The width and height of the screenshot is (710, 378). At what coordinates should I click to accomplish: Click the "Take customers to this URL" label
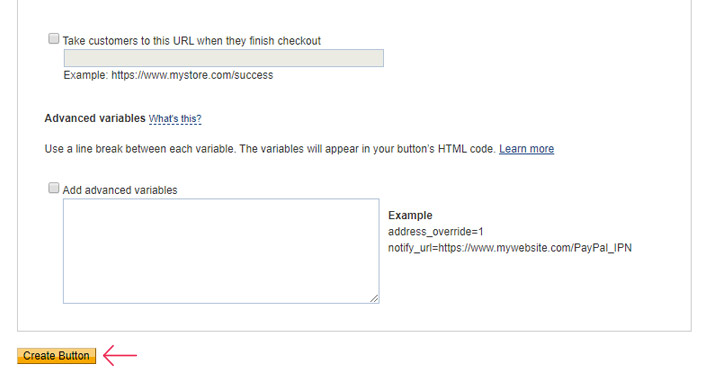click(192, 41)
